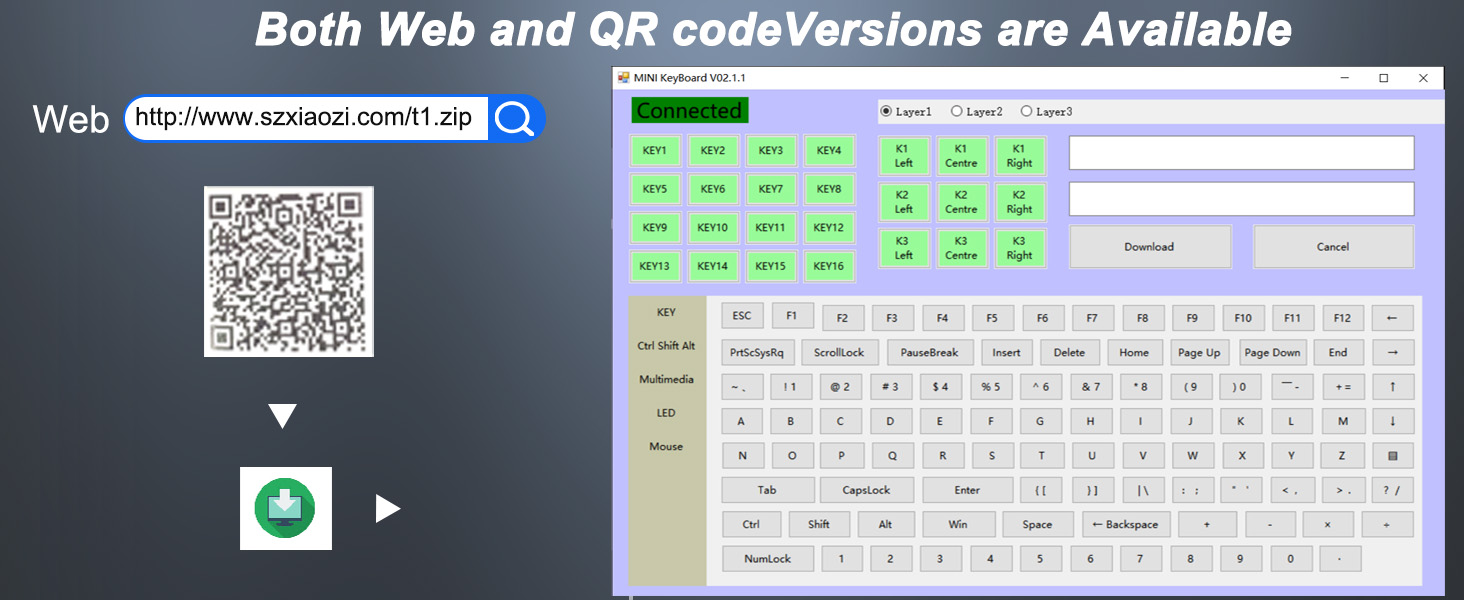This screenshot has width=1464, height=600.
Task: Click the NumLock key button
Action: click(x=768, y=559)
